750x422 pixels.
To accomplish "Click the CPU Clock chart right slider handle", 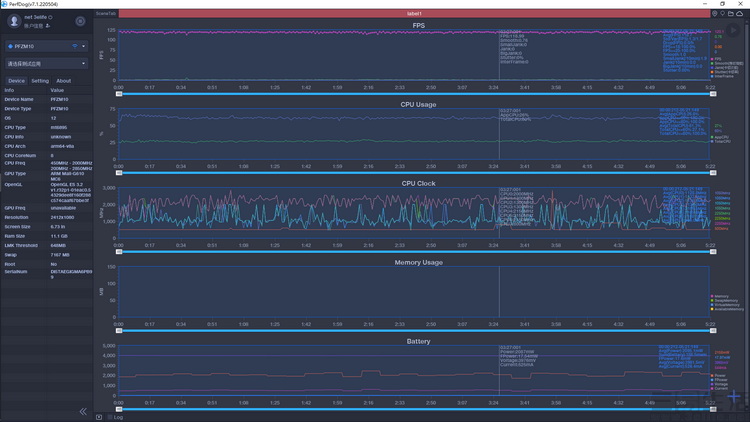I will click(713, 252).
